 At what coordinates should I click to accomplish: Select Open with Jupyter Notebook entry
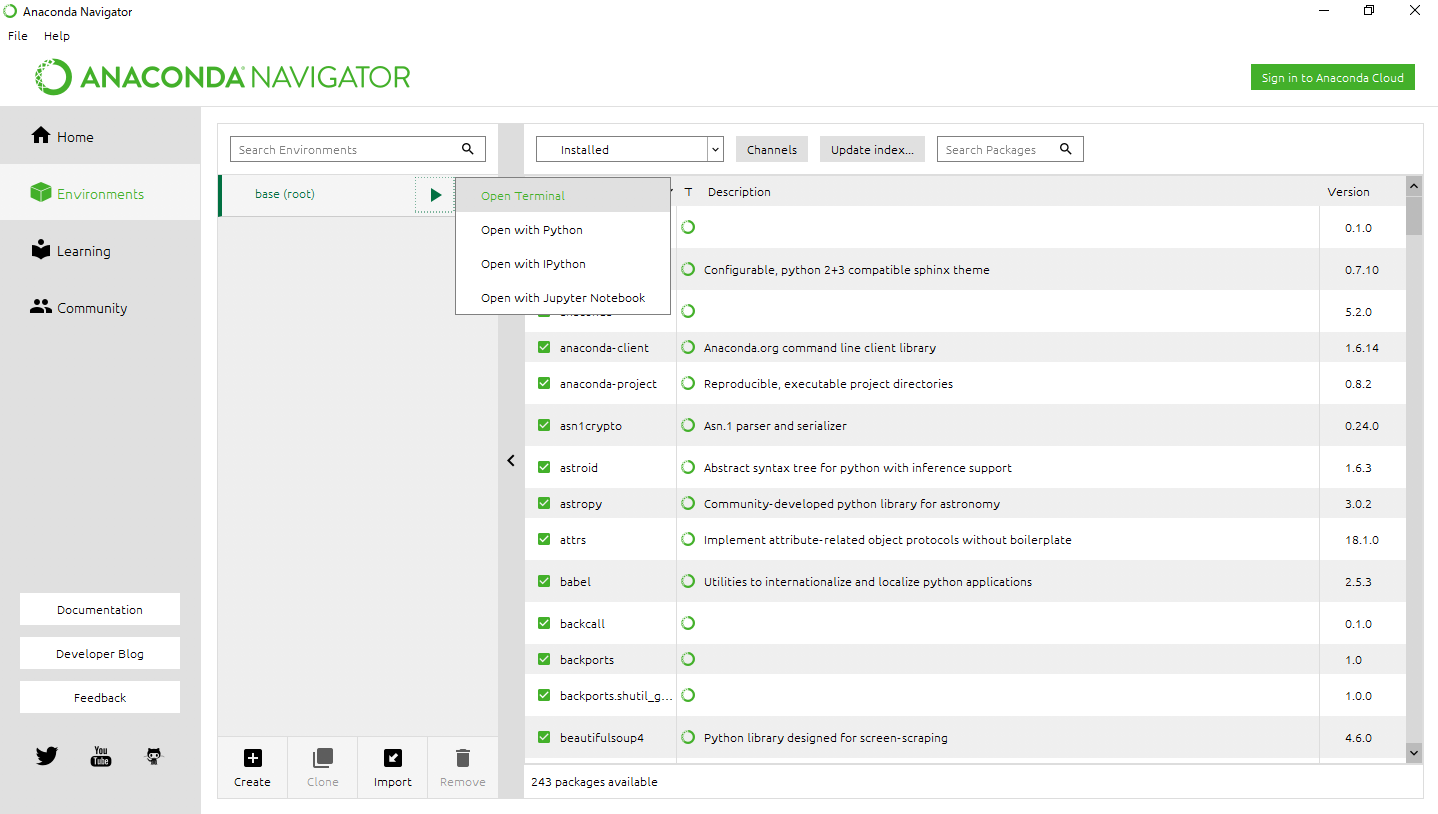(x=563, y=297)
